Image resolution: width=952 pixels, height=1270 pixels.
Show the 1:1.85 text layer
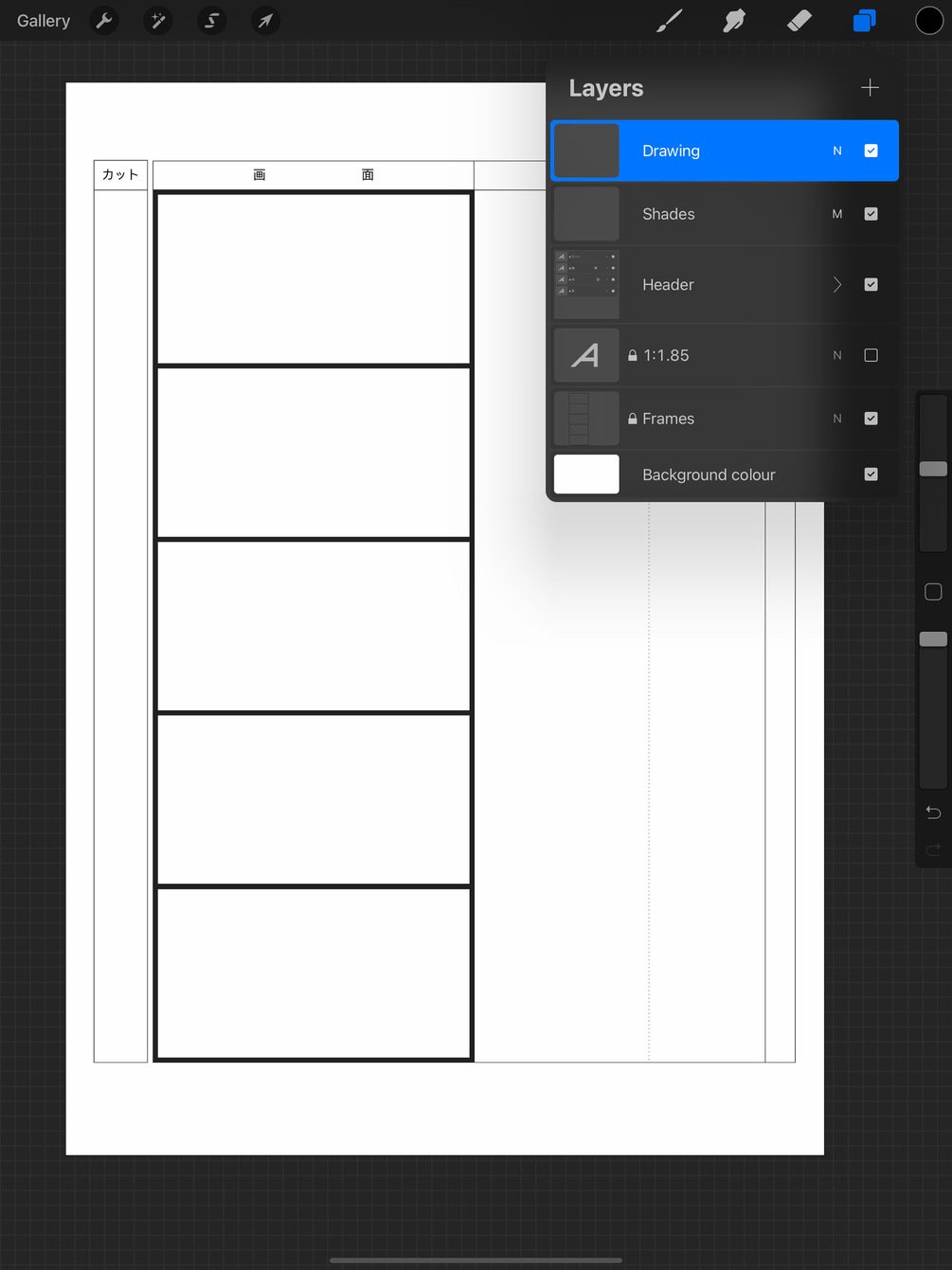coord(871,355)
